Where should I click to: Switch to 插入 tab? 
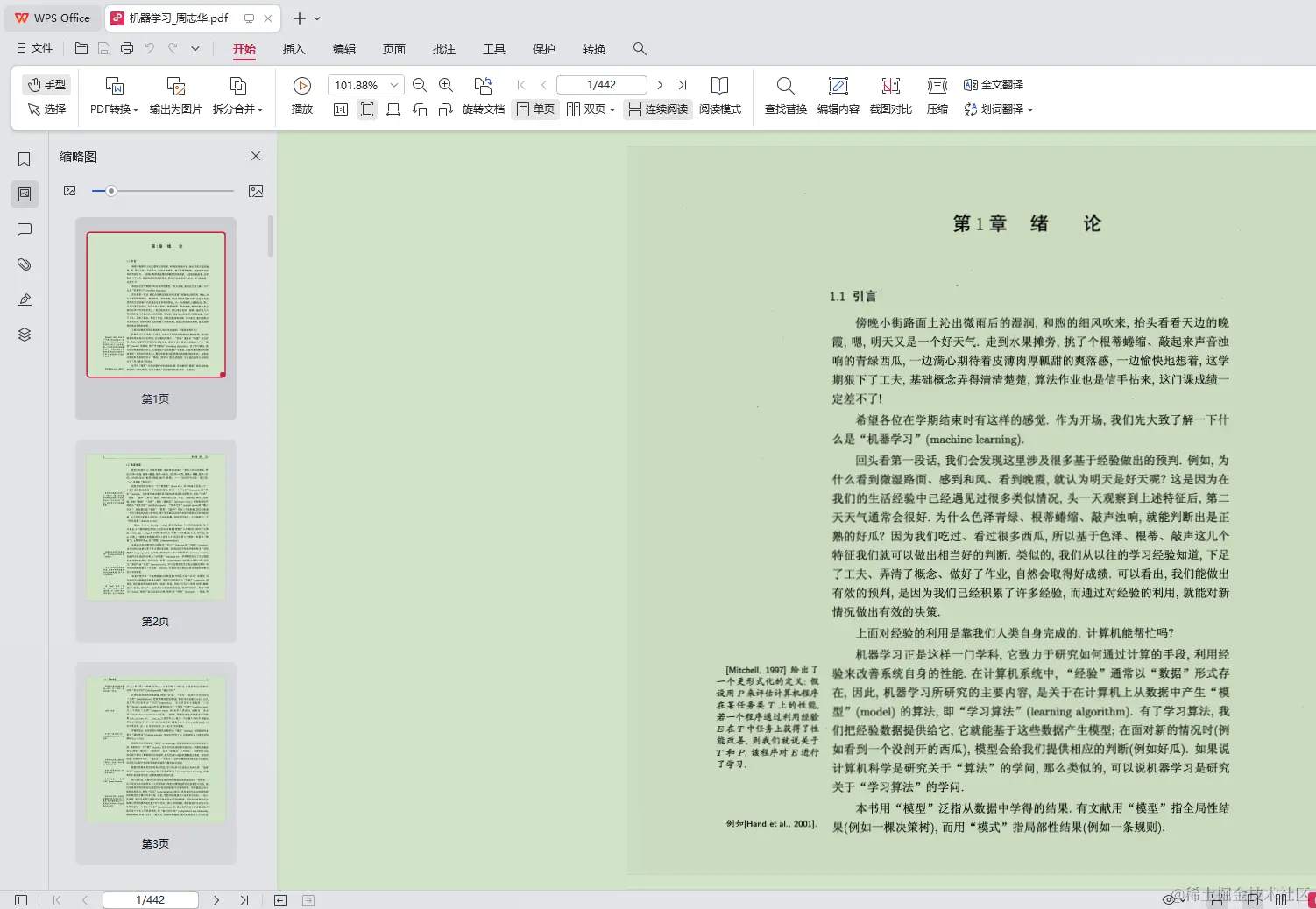click(x=294, y=49)
